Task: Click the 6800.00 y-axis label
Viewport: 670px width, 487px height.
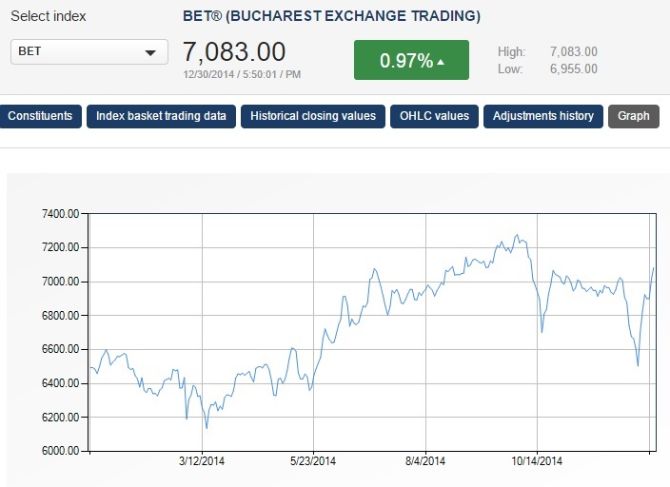Action: click(x=60, y=316)
